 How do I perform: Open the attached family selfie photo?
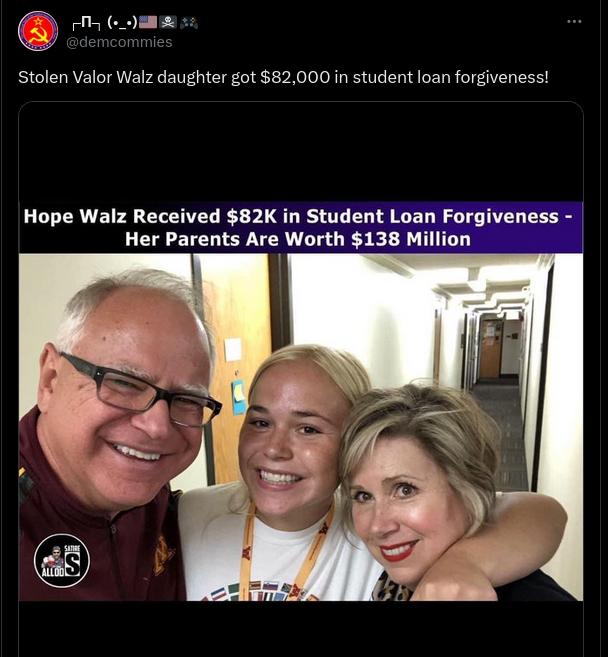pos(301,427)
